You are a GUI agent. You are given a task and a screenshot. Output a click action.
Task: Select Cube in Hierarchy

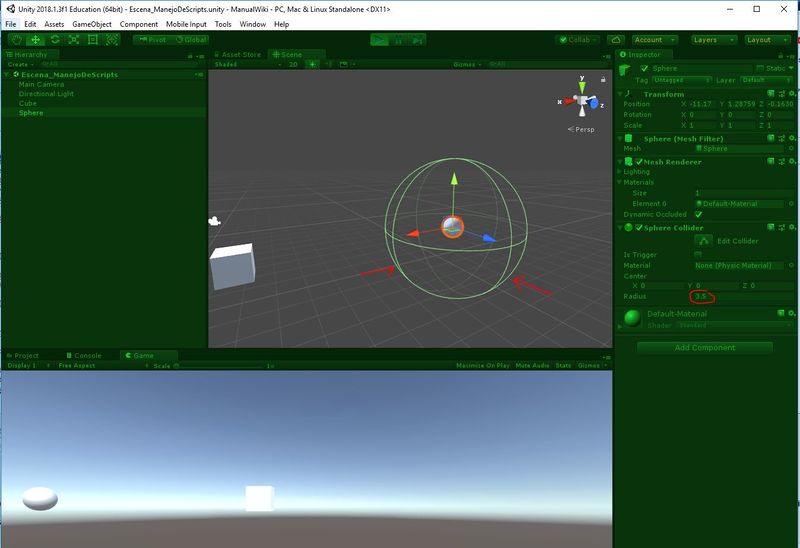pyautogui.click(x=28, y=103)
